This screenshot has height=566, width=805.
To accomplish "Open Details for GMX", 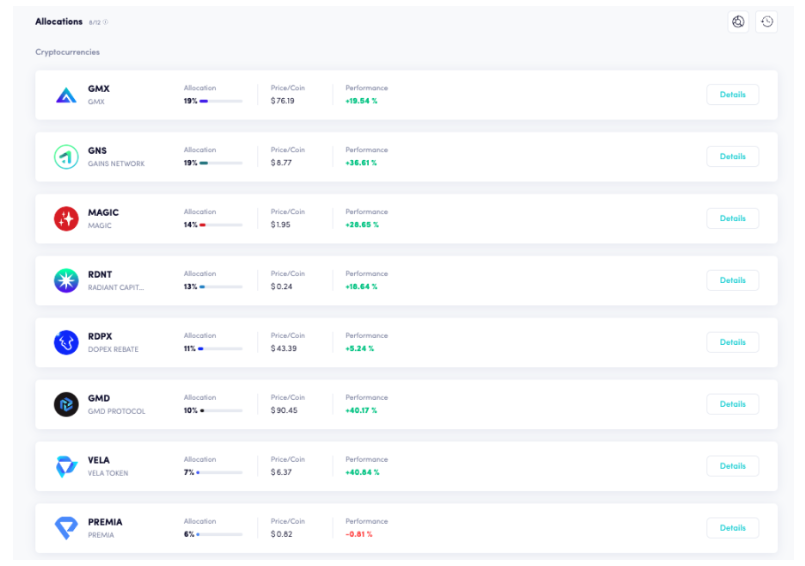I will click(733, 95).
